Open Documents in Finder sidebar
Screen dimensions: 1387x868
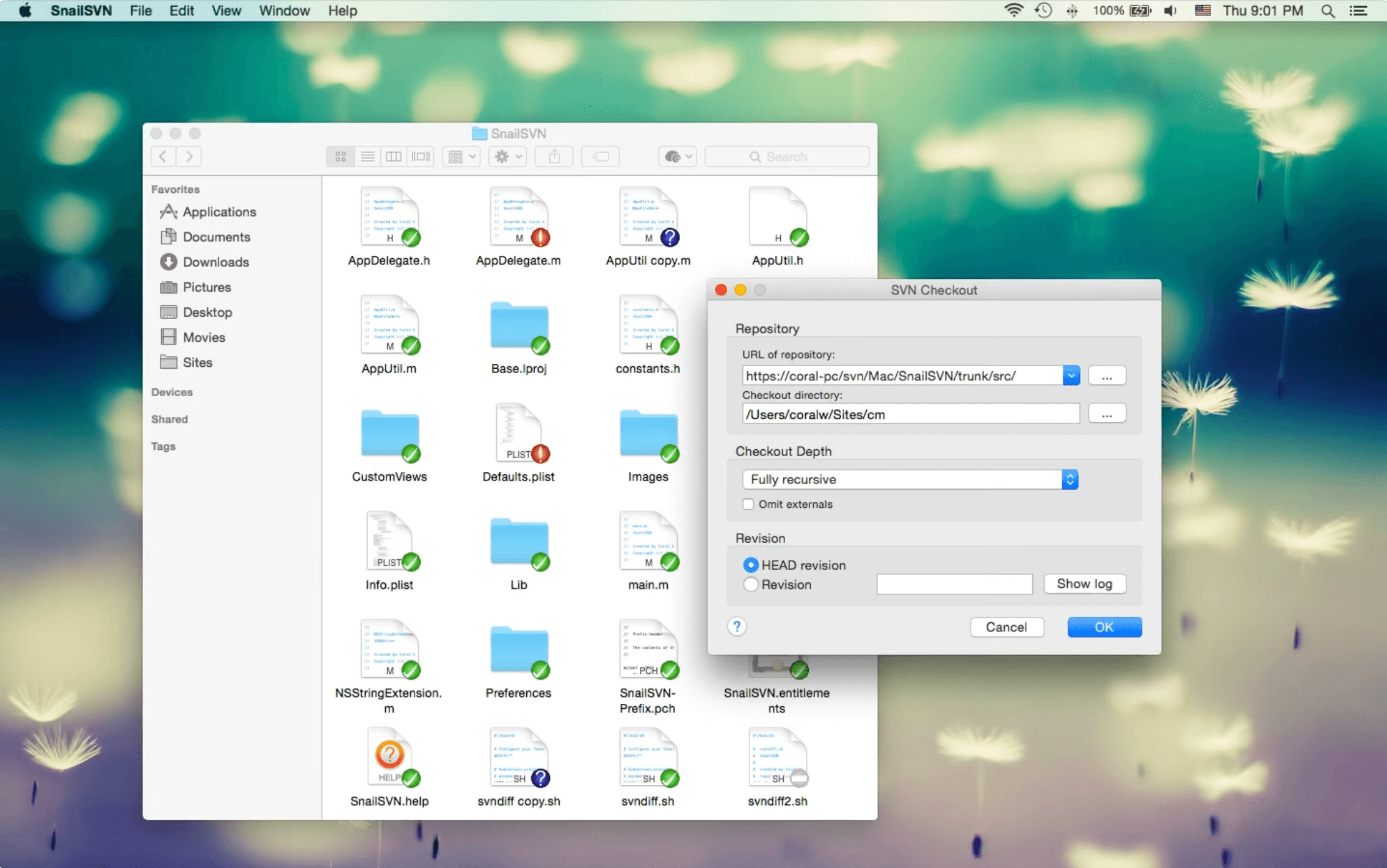tap(205, 237)
